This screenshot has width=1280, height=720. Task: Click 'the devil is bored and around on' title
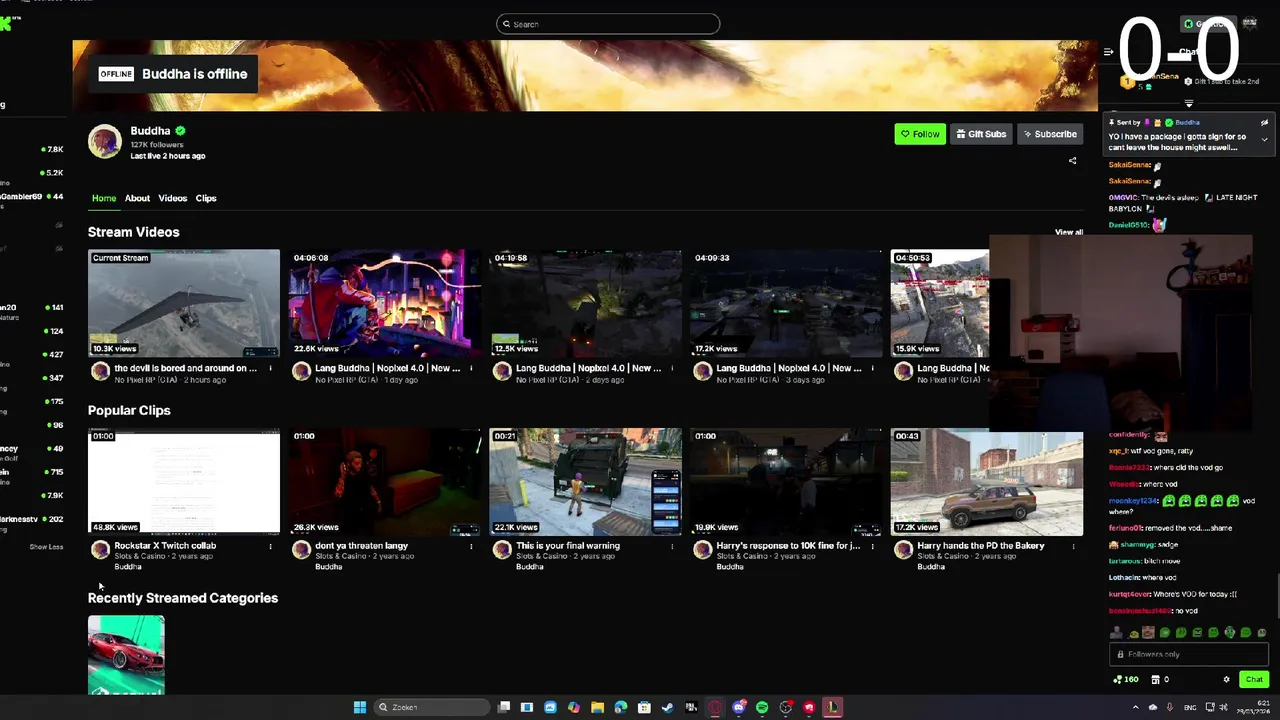point(186,368)
